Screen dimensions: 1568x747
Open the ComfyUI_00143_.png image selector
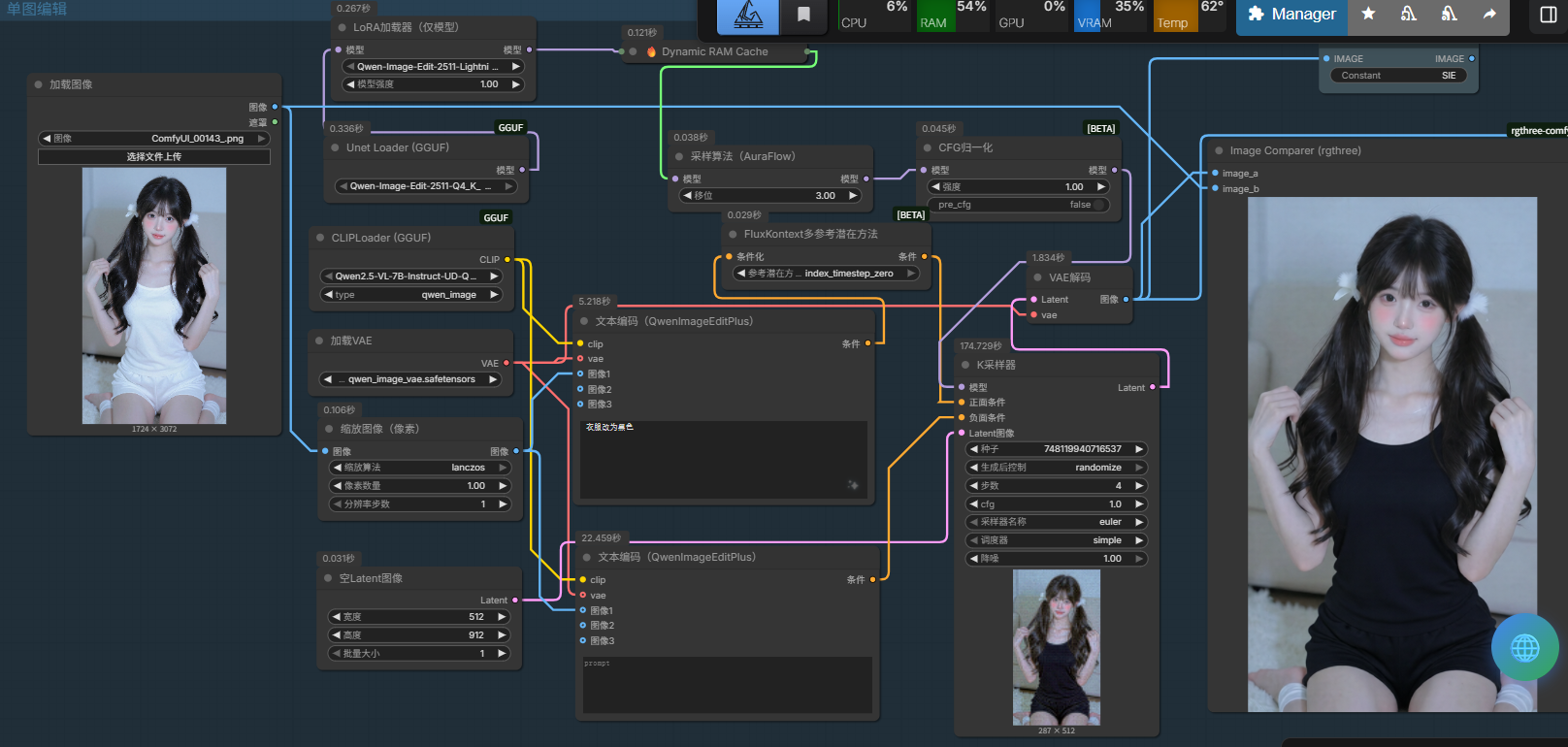(x=154, y=139)
